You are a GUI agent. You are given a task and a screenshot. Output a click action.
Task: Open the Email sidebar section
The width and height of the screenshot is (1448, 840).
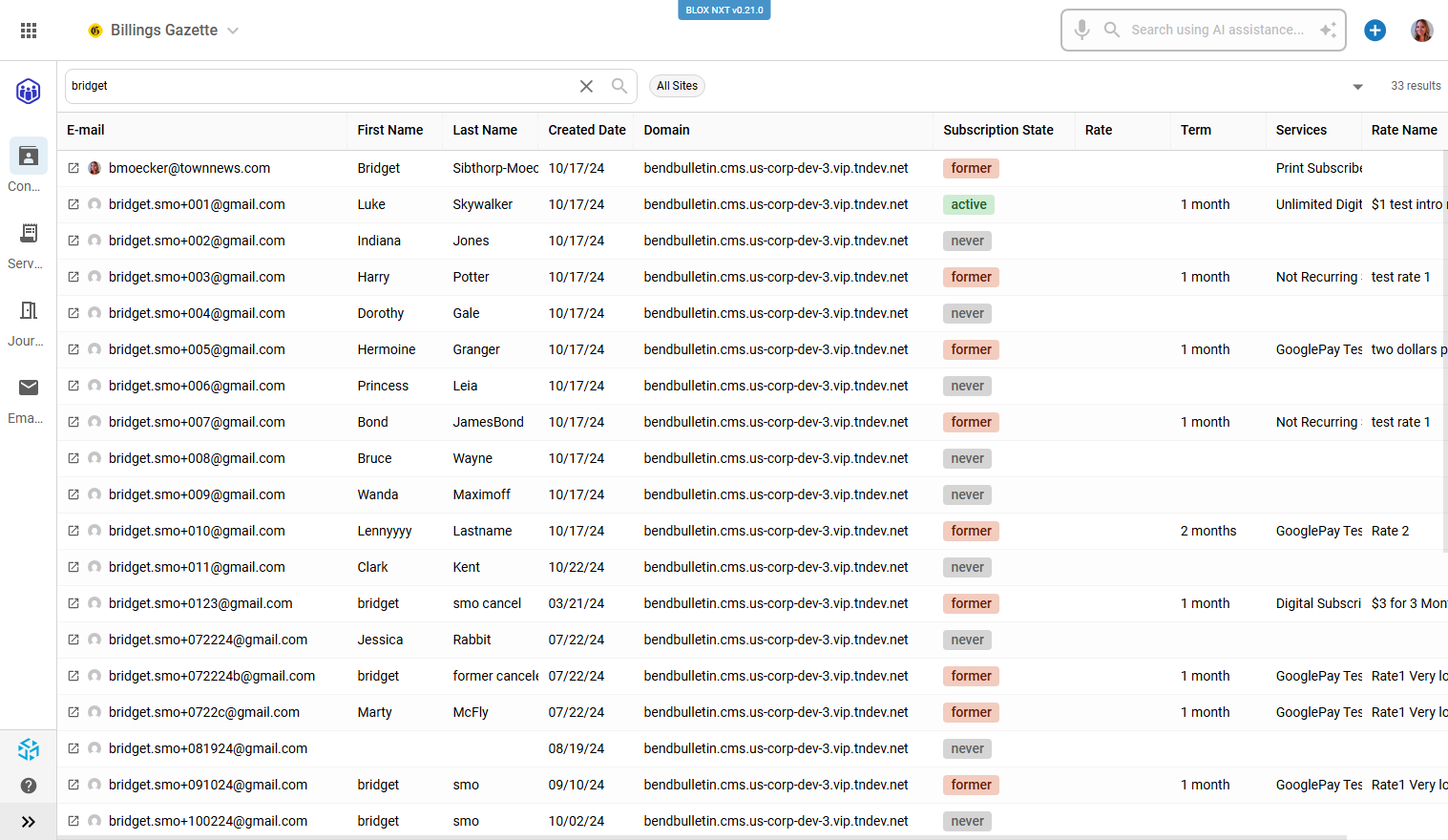point(29,399)
